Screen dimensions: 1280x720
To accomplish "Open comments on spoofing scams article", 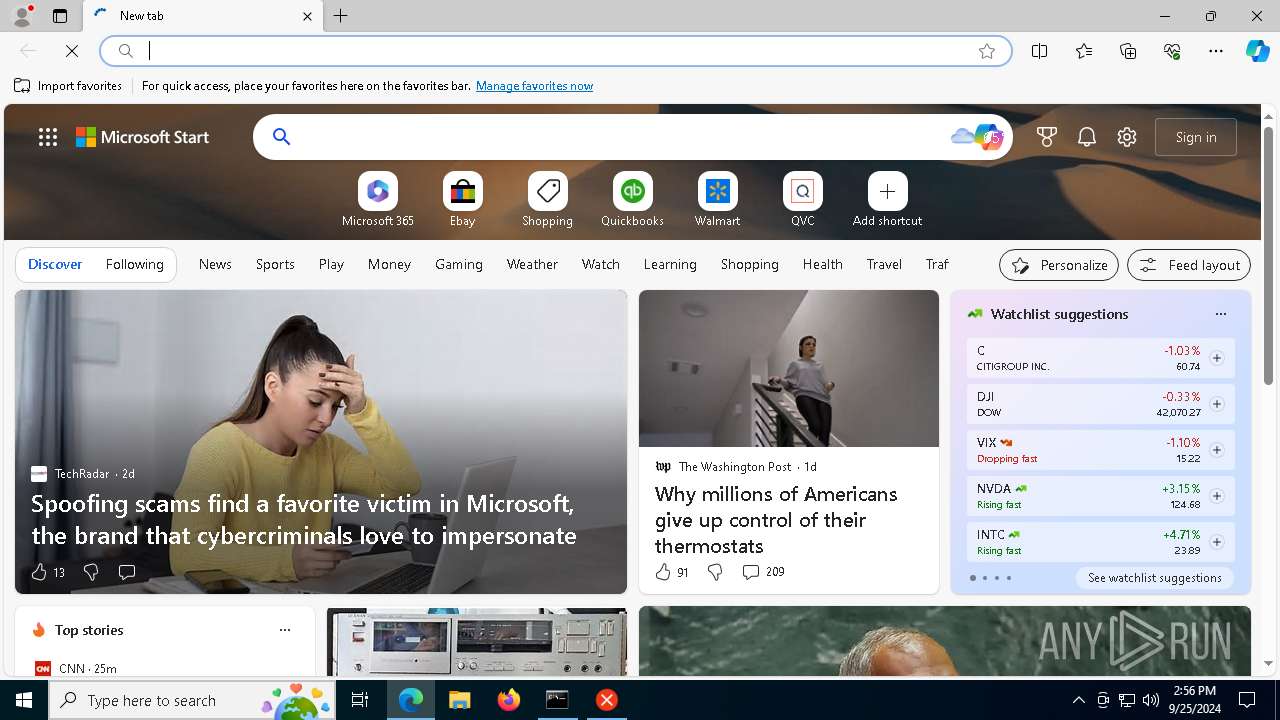I will 127,572.
